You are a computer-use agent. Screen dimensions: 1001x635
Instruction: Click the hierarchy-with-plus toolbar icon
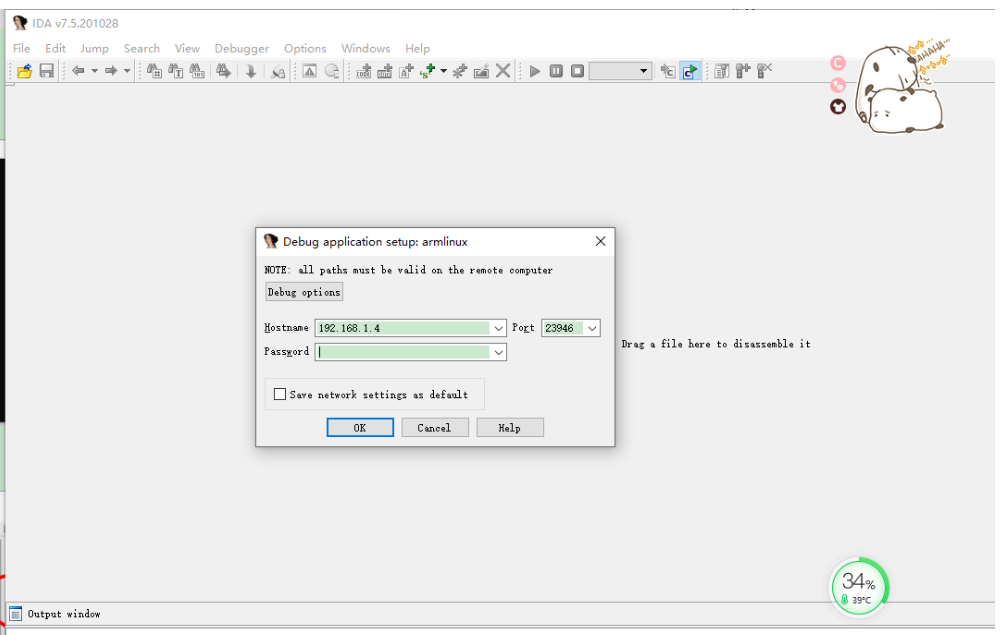point(743,71)
